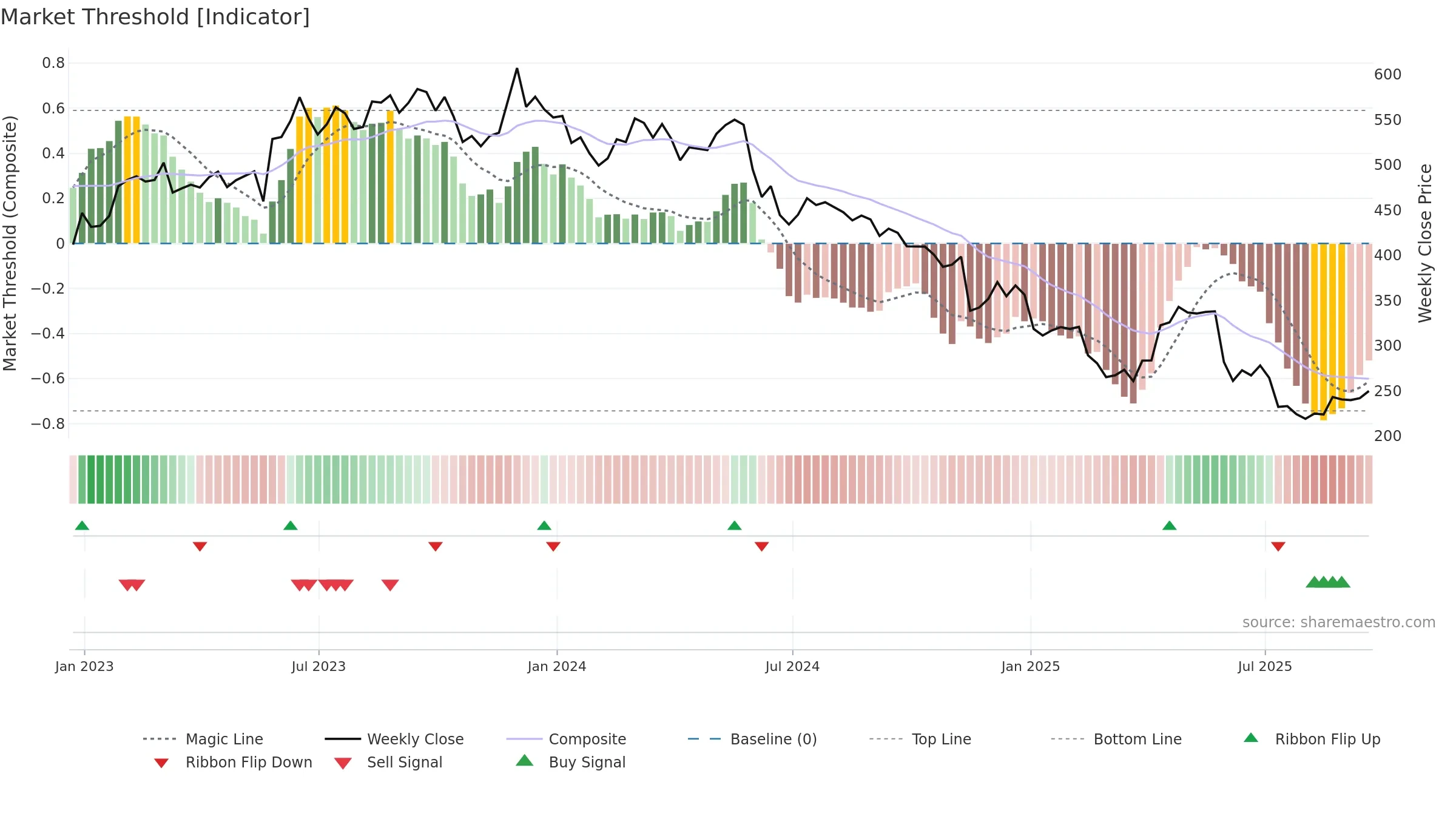Click the green Buy Signal legend triangle
Image resolution: width=1456 pixels, height=819 pixels.
pyautogui.click(x=524, y=760)
